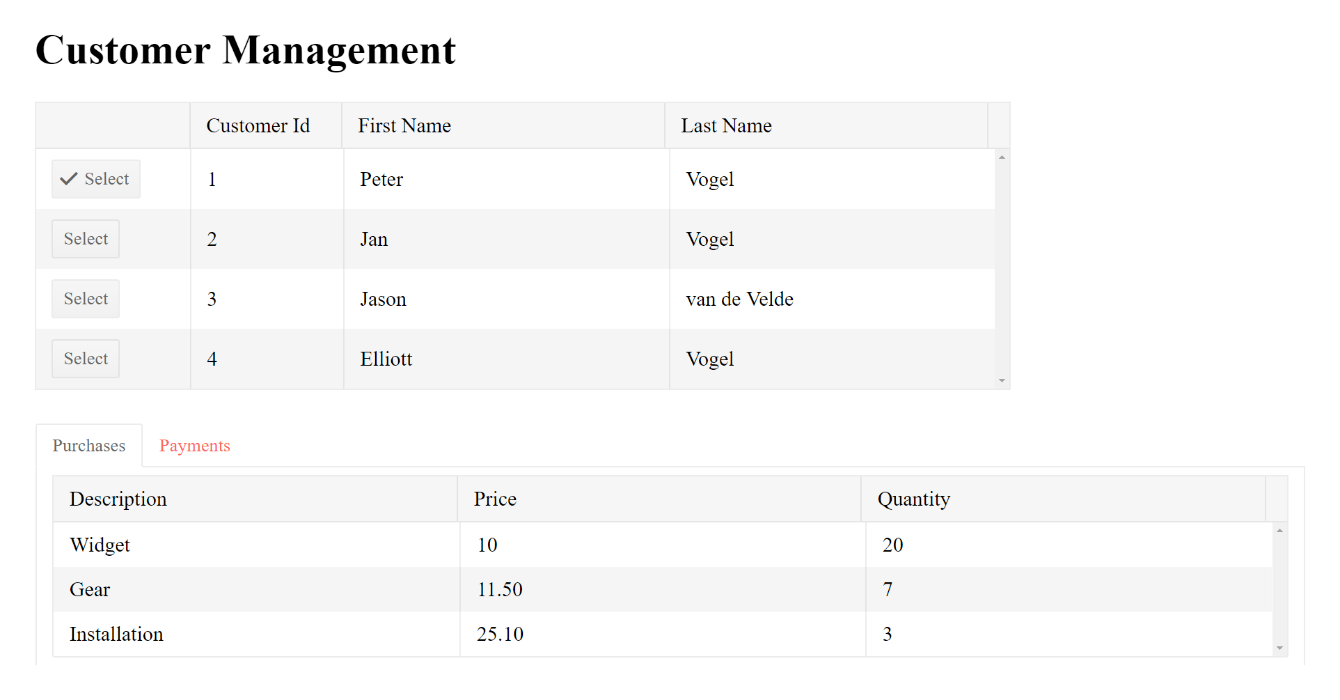Open the Purchases tab

pyautogui.click(x=88, y=445)
